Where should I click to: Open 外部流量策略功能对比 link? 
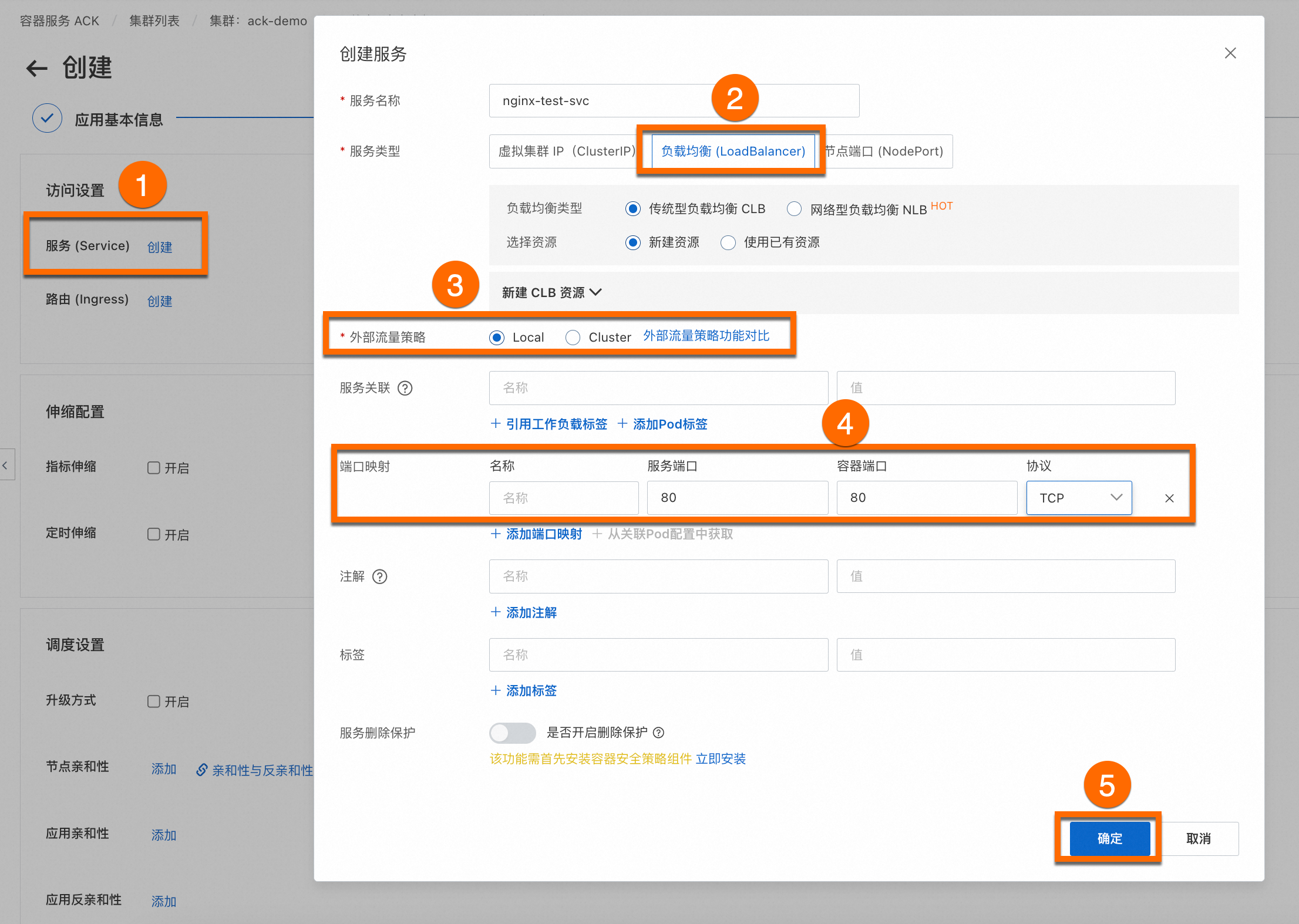pos(706,336)
